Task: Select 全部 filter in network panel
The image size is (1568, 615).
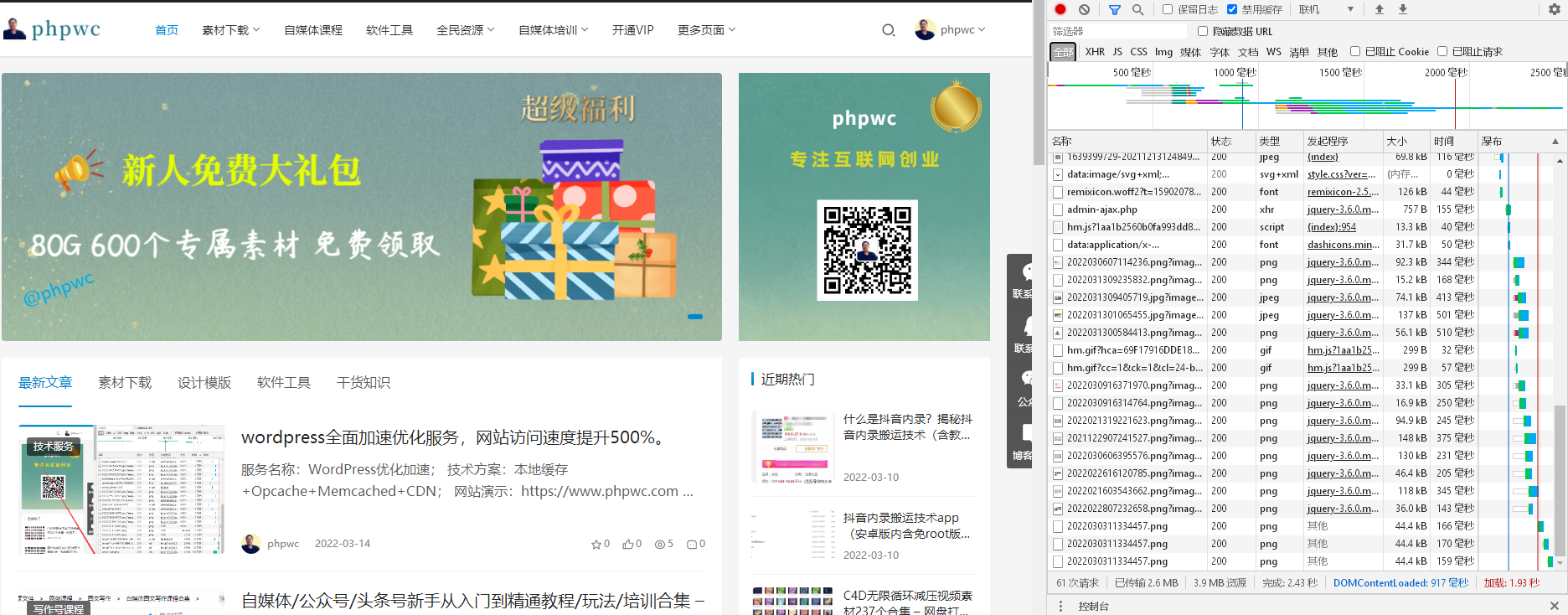Action: pyautogui.click(x=1064, y=52)
